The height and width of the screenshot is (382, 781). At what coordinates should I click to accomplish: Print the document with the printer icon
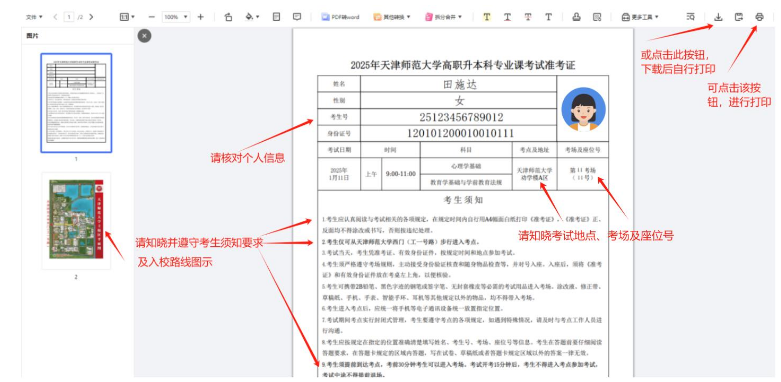click(759, 17)
